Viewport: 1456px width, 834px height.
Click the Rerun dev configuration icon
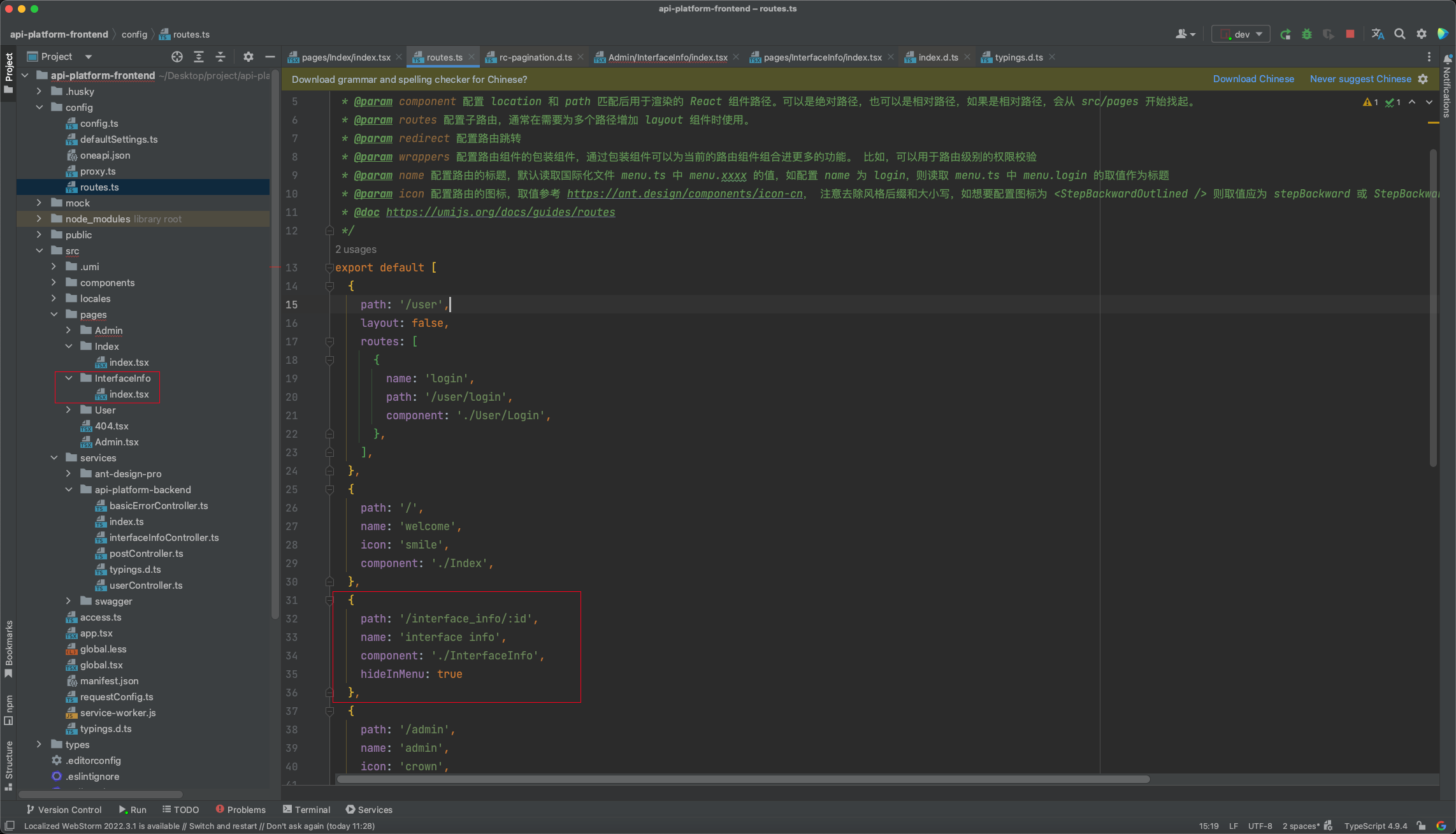[1285, 34]
